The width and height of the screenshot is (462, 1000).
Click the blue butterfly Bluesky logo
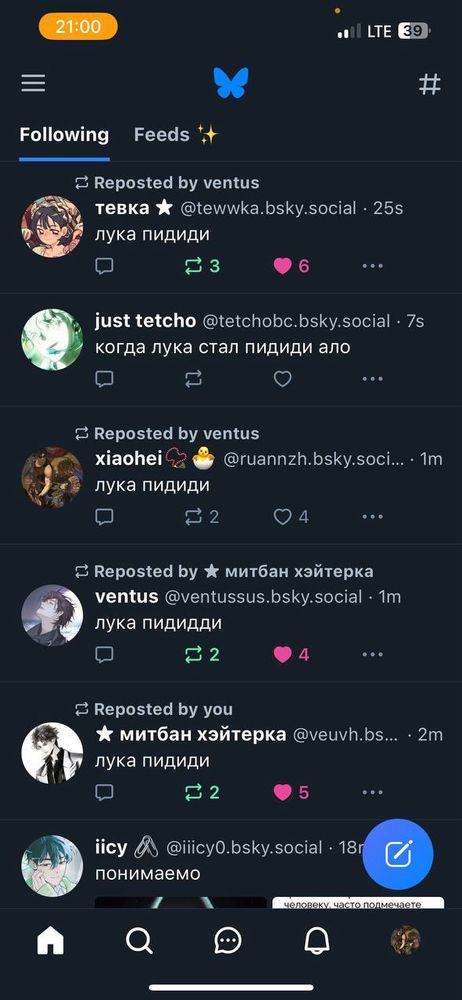tap(231, 83)
